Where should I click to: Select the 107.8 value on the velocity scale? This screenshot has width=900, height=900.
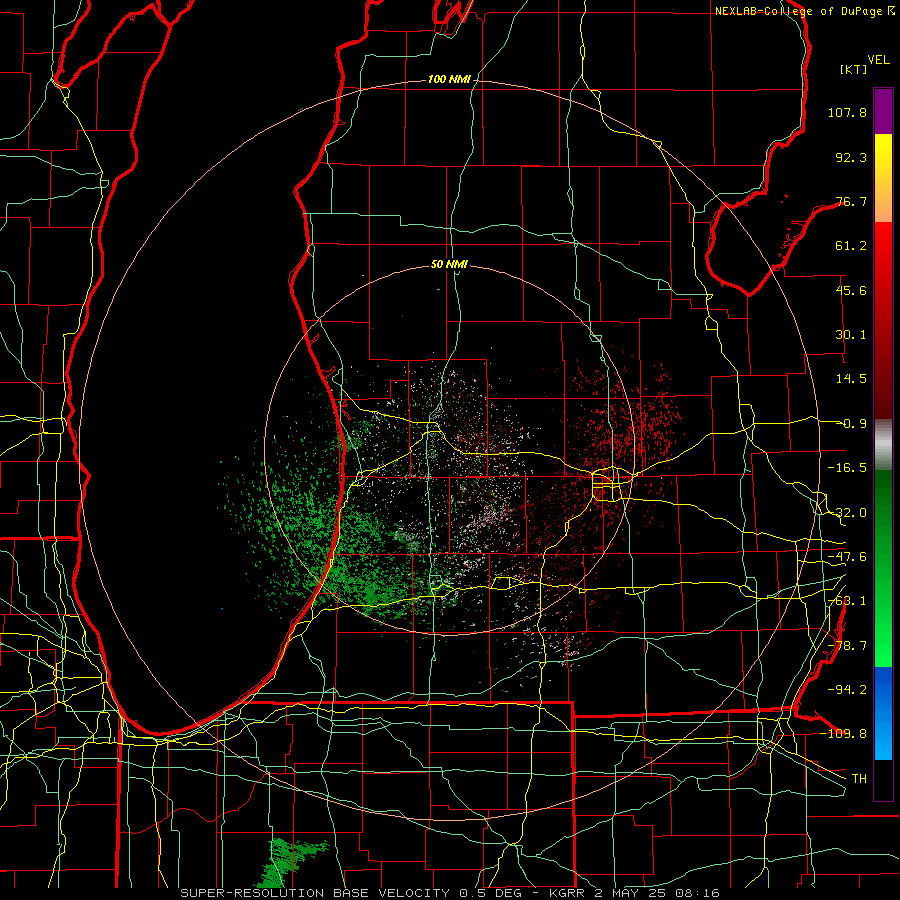[x=847, y=112]
